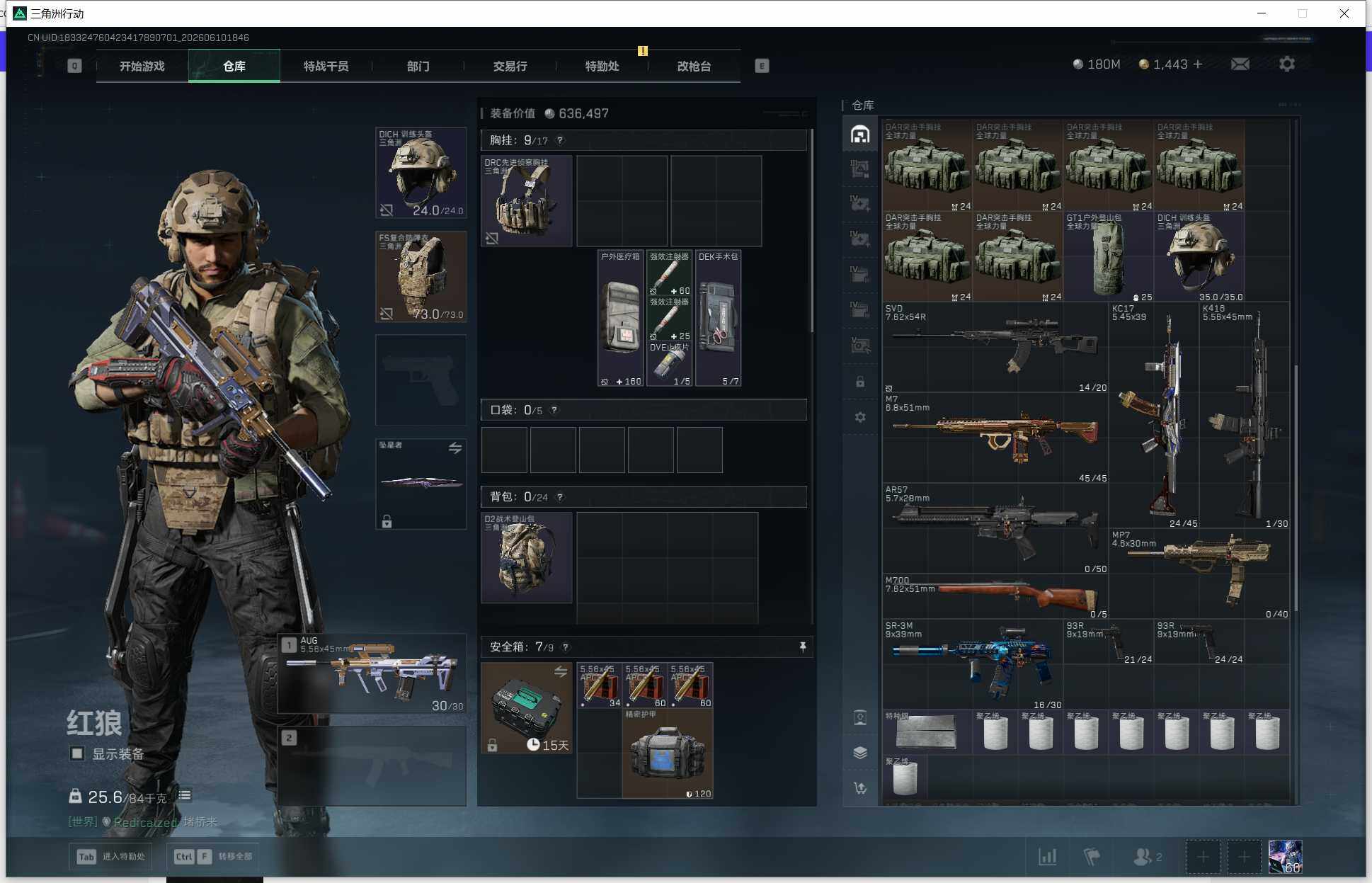The width and height of the screenshot is (1372, 883).
Task: Open the 特勤处 tab
Action: click(x=602, y=66)
